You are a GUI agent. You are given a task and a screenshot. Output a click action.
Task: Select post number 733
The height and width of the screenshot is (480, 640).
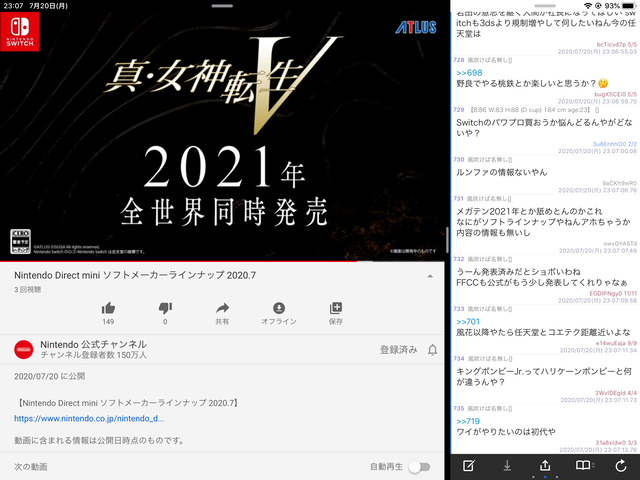pyautogui.click(x=459, y=309)
